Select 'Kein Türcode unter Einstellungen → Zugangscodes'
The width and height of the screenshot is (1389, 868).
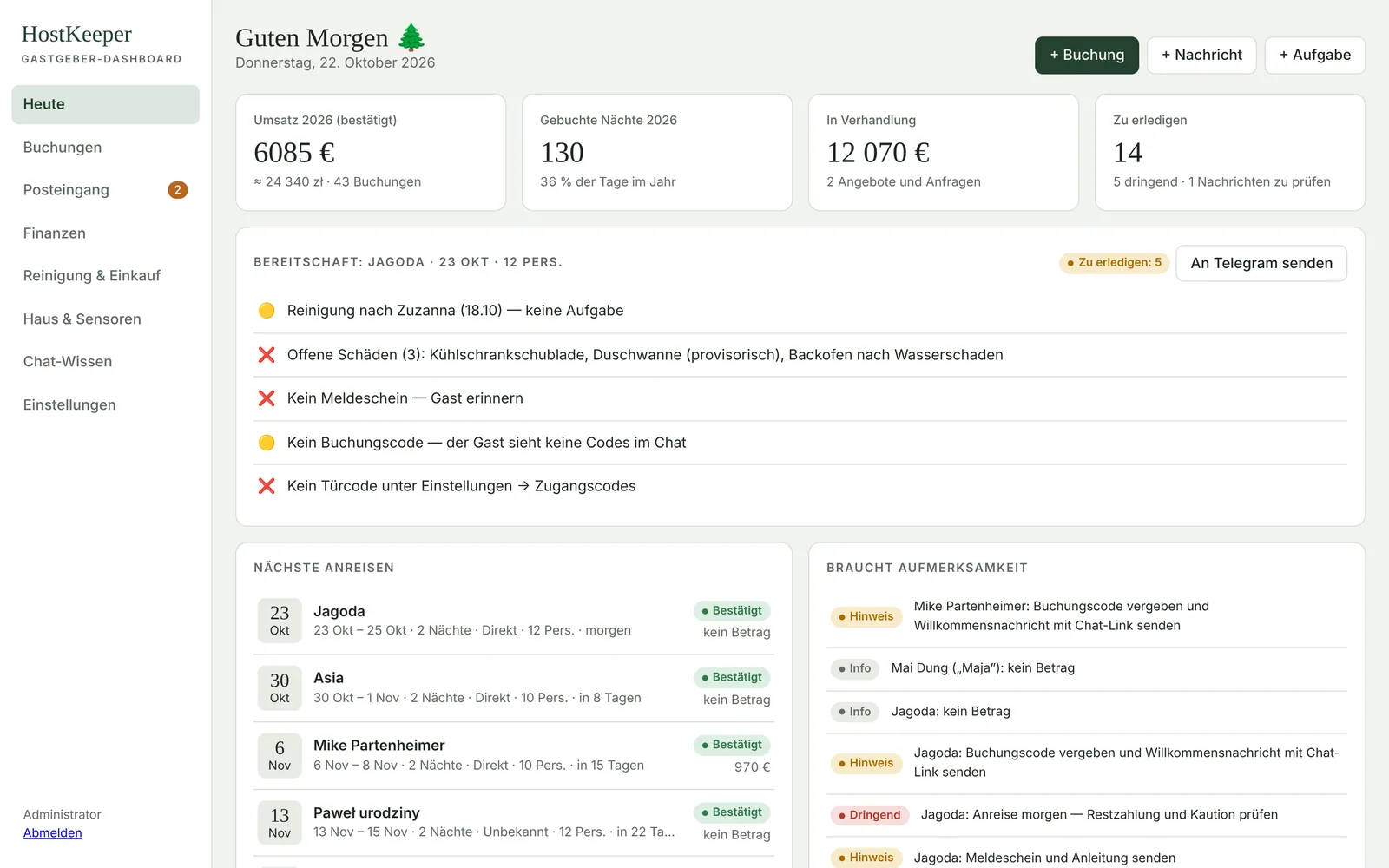tap(461, 486)
